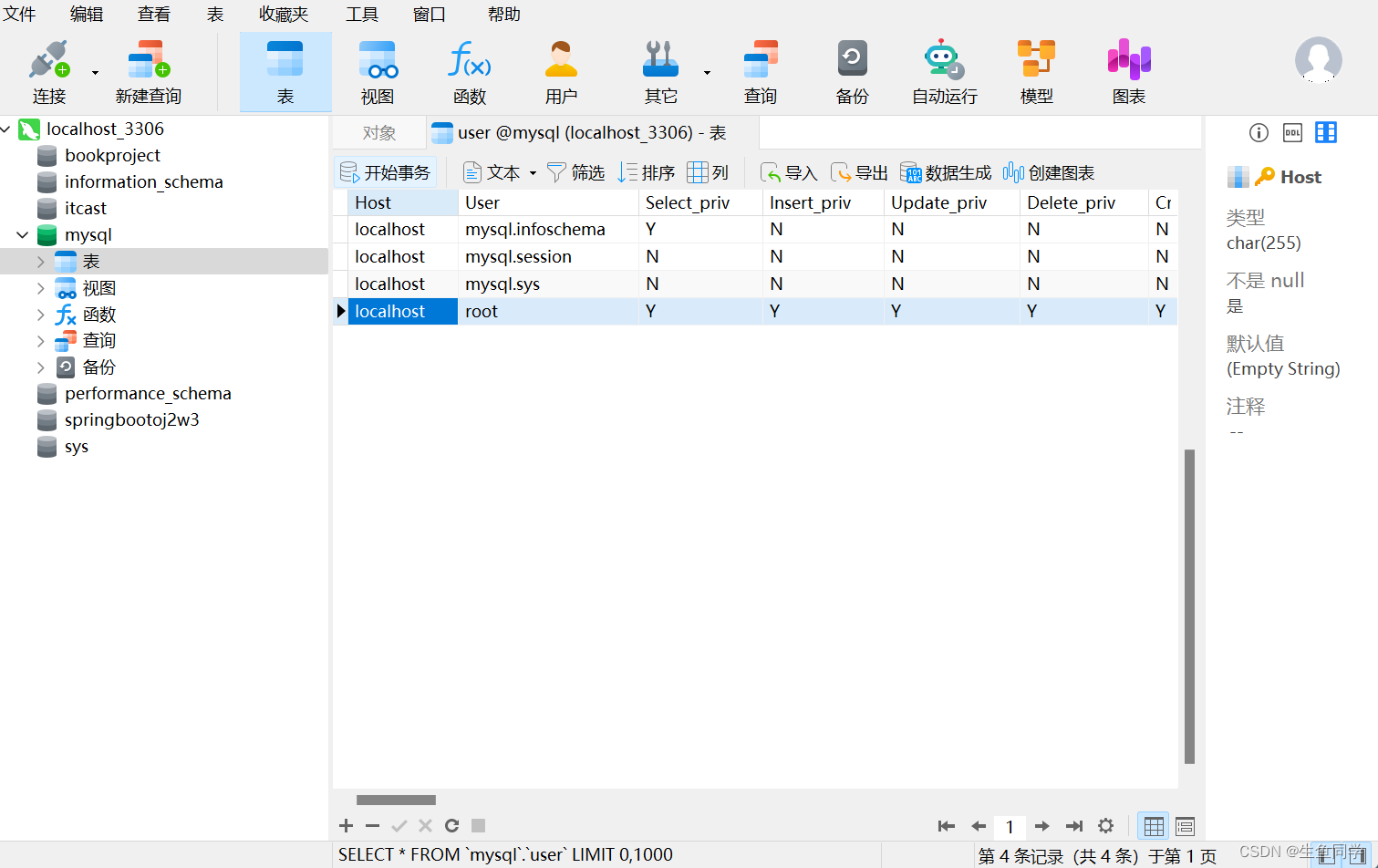
Task: Open the paging settings gear
Action: point(1105,826)
